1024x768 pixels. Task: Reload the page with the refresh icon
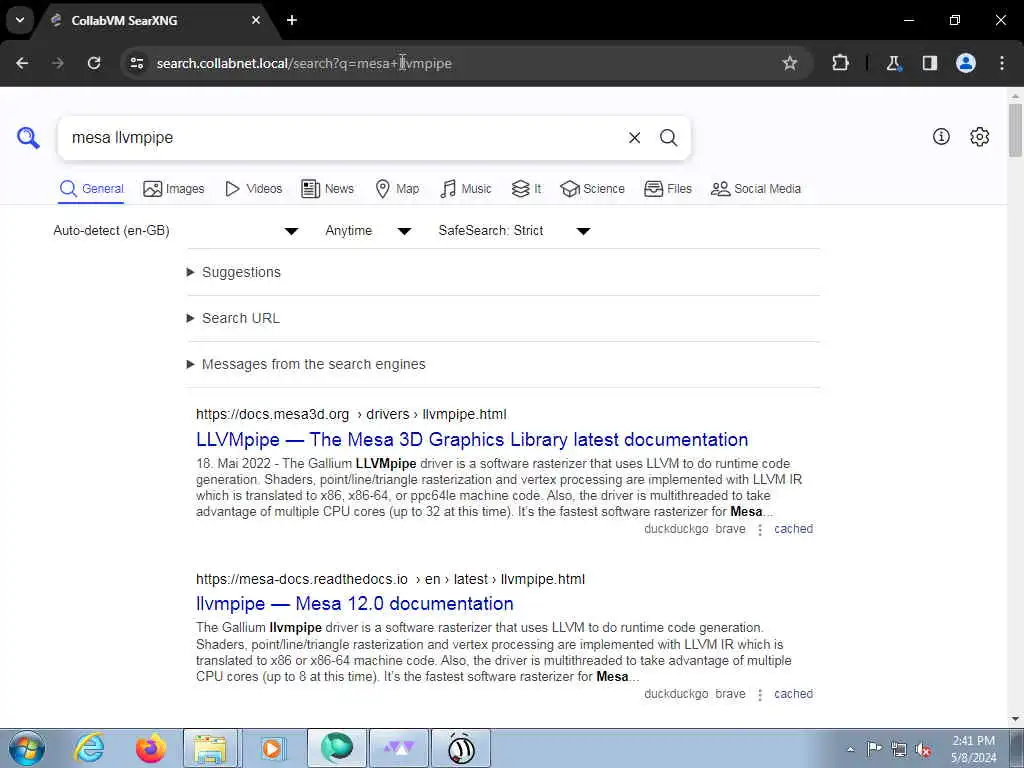pos(94,63)
